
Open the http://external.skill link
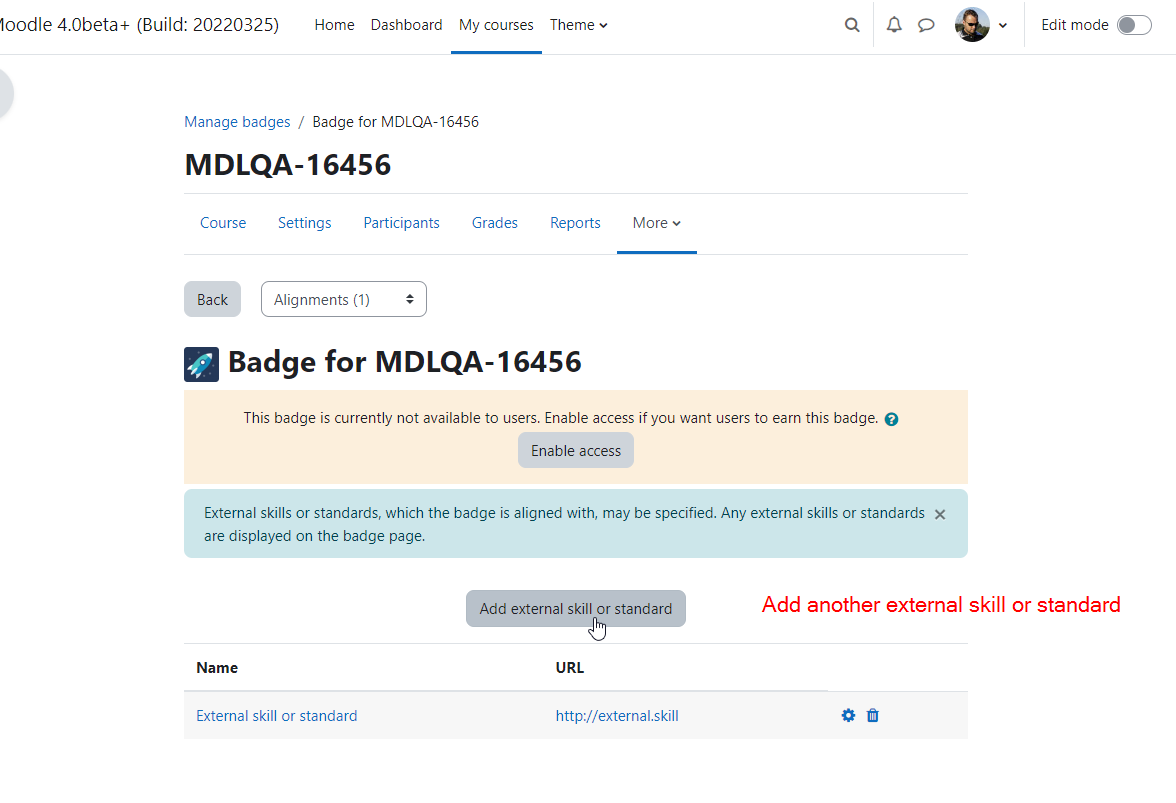pyautogui.click(x=616, y=716)
